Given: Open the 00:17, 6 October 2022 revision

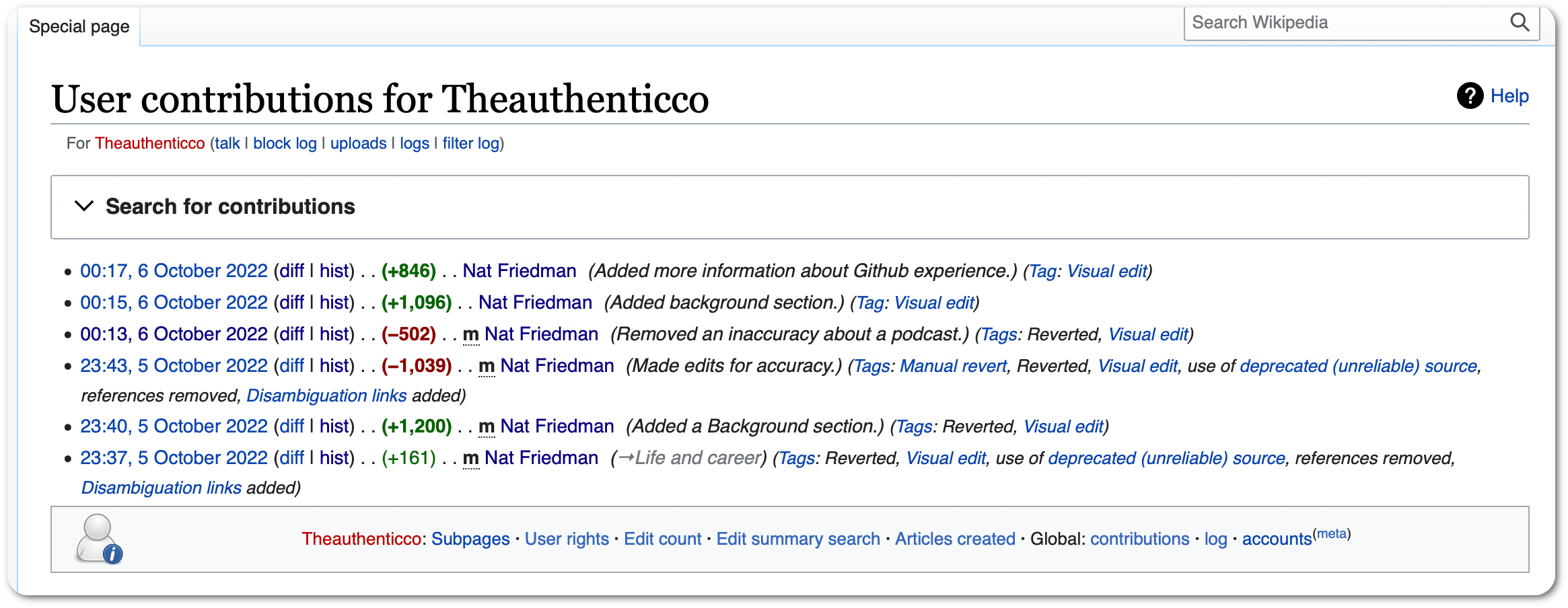Looking at the screenshot, I should (x=174, y=271).
